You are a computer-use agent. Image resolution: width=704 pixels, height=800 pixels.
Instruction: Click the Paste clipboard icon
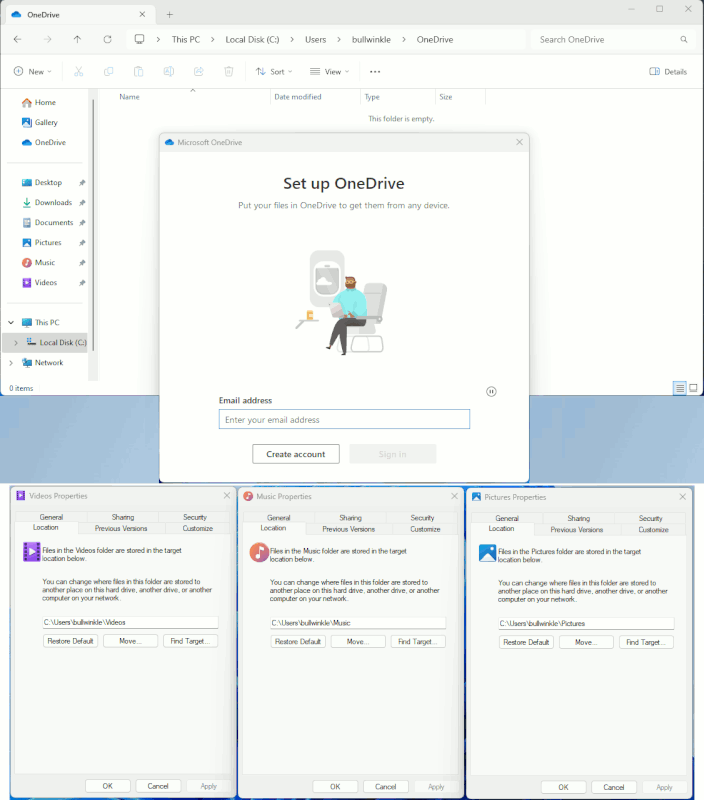[x=138, y=71]
